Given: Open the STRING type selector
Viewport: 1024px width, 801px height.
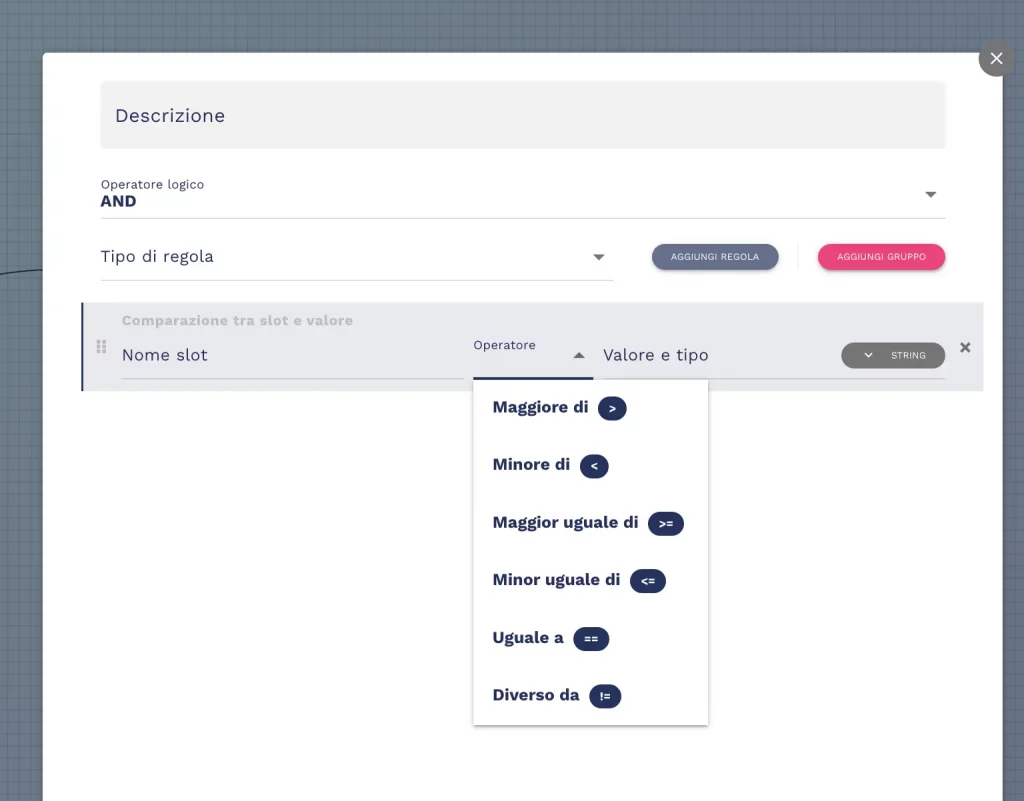Looking at the screenshot, I should pyautogui.click(x=893, y=356).
